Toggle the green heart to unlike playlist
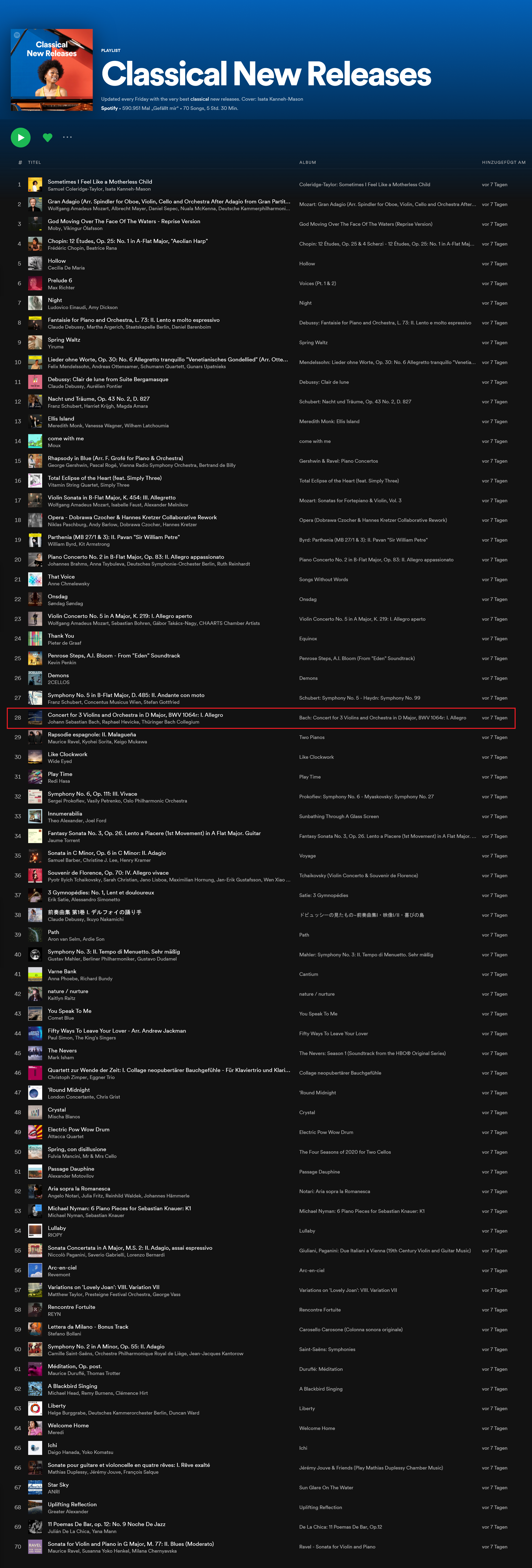 [x=48, y=138]
